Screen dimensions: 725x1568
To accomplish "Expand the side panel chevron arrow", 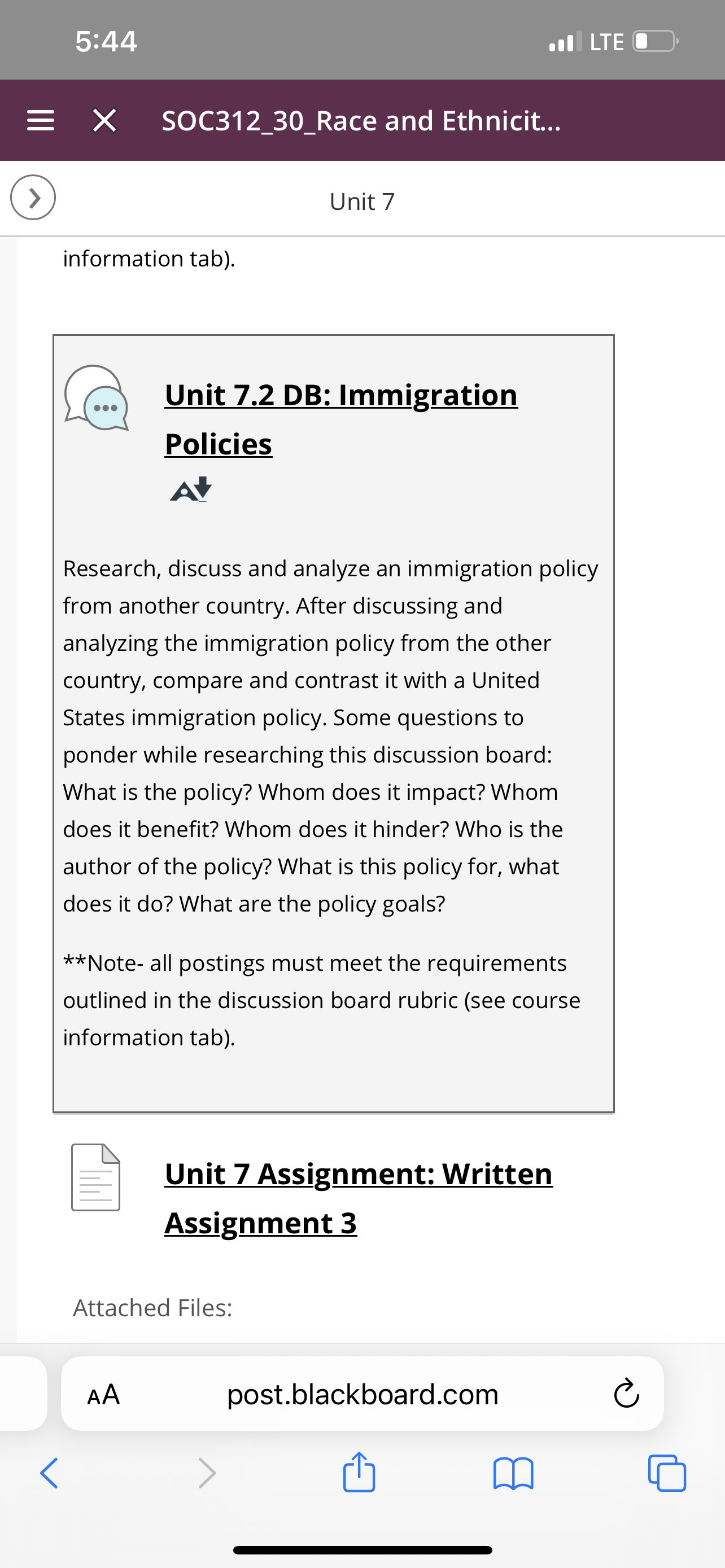I will tap(33, 197).
